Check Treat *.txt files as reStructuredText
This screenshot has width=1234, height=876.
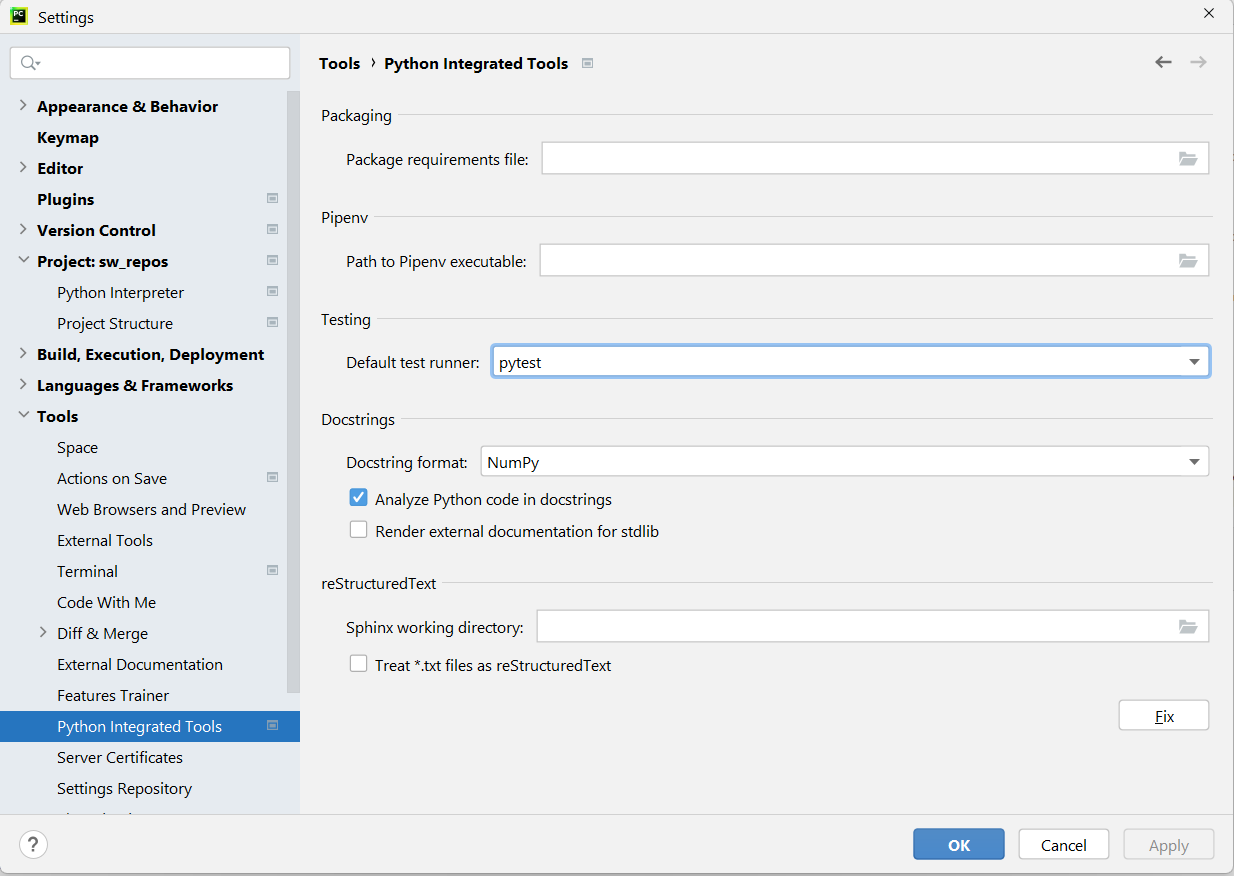click(359, 663)
